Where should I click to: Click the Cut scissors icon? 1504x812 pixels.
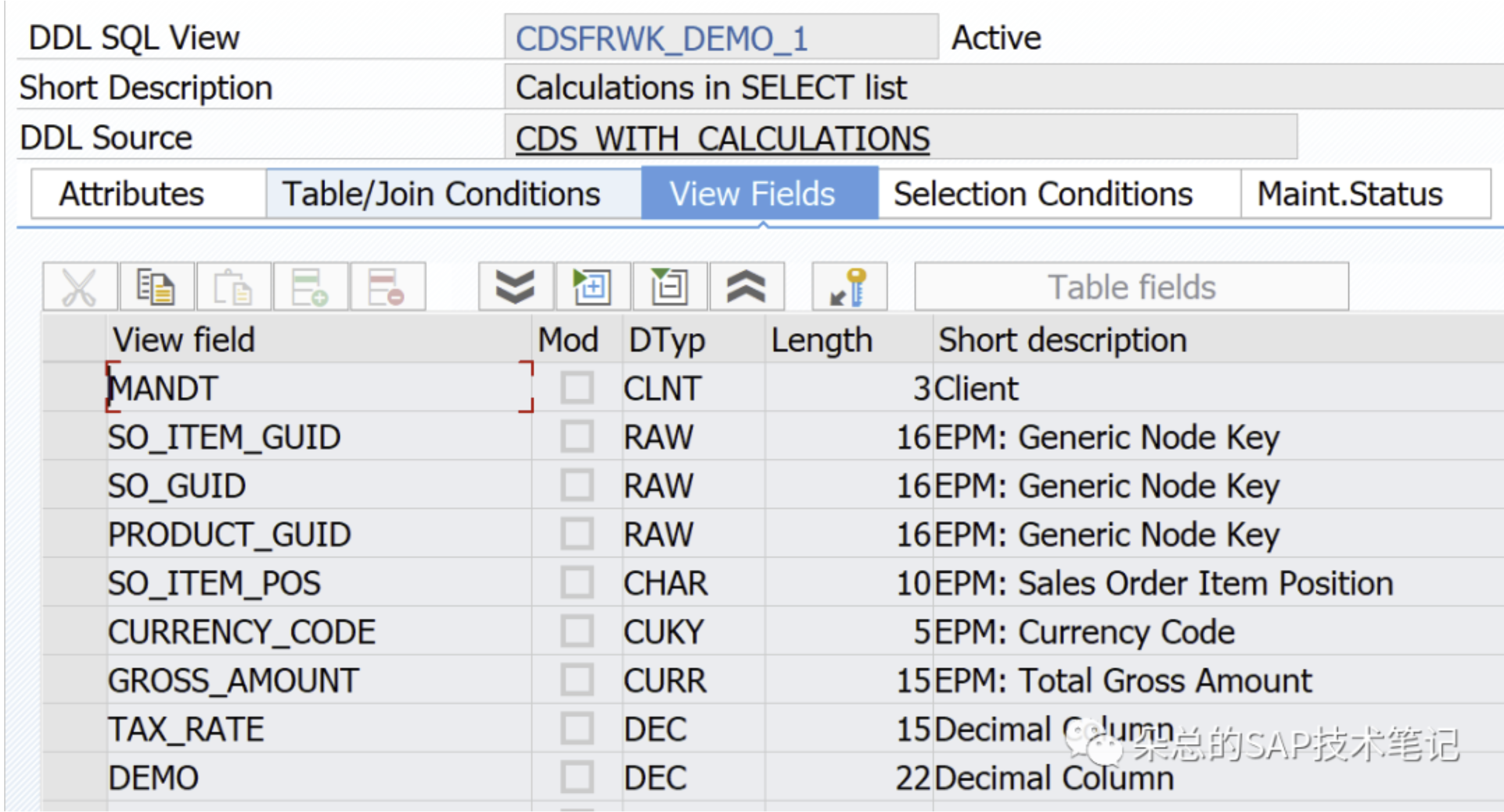[x=80, y=287]
